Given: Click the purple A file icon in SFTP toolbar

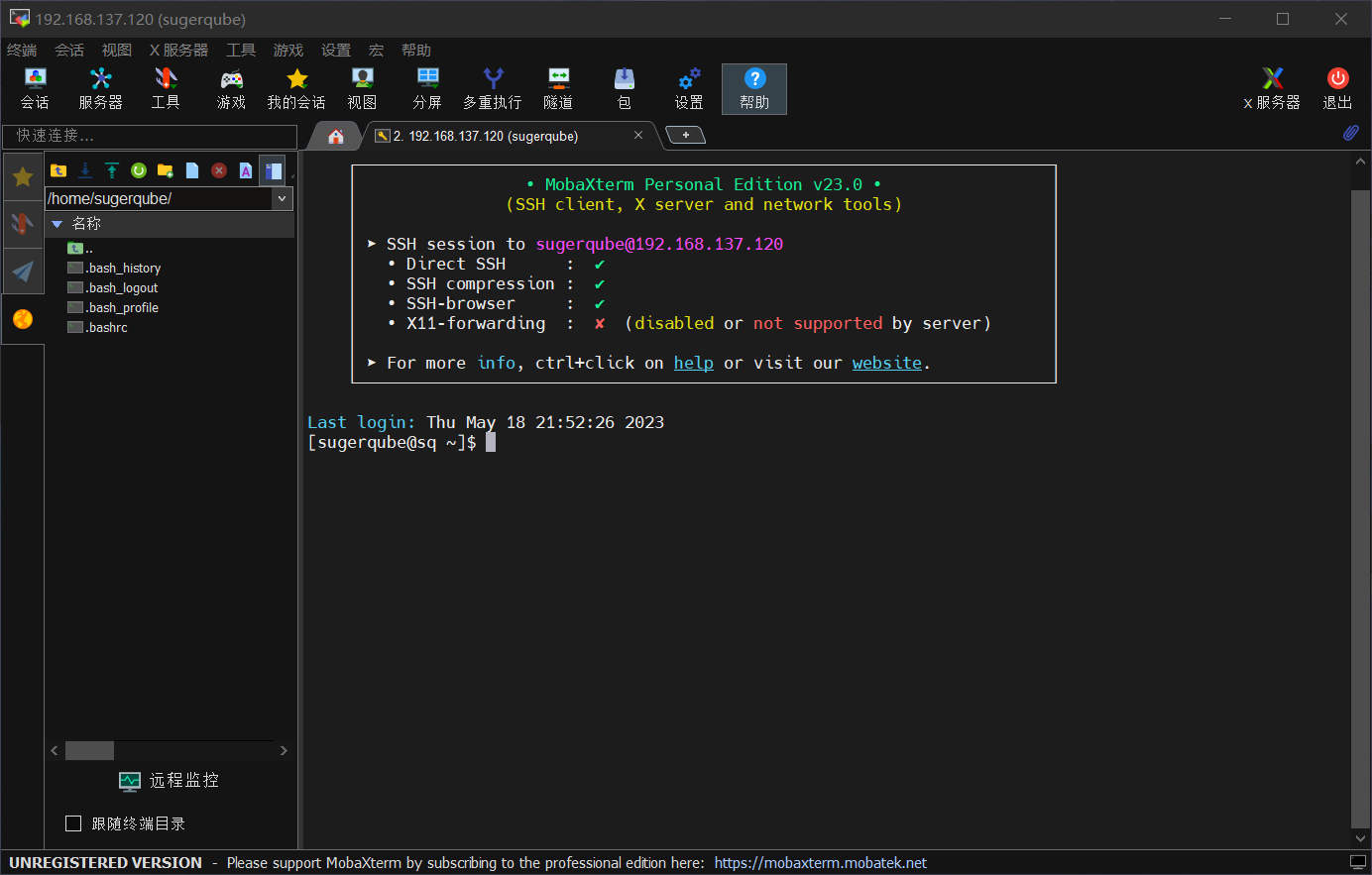Looking at the screenshot, I should (246, 170).
